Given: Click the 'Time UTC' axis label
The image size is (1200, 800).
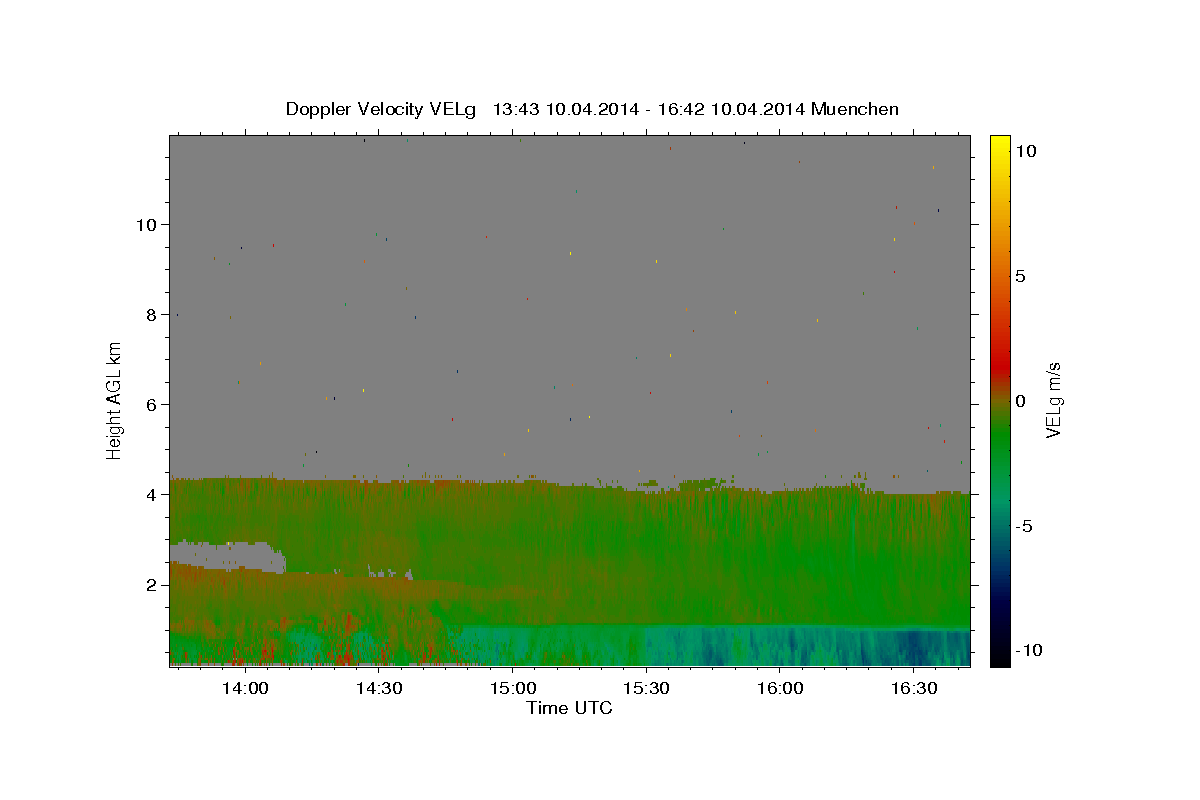Looking at the screenshot, I should click(x=569, y=708).
